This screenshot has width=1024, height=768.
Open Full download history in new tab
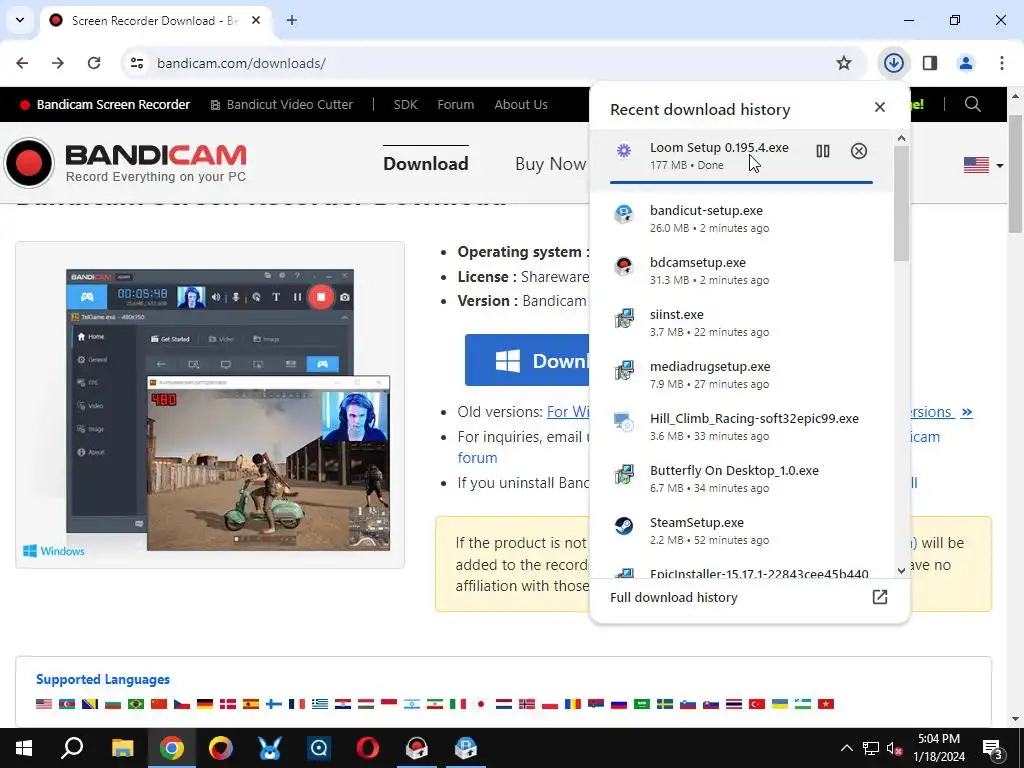click(880, 597)
